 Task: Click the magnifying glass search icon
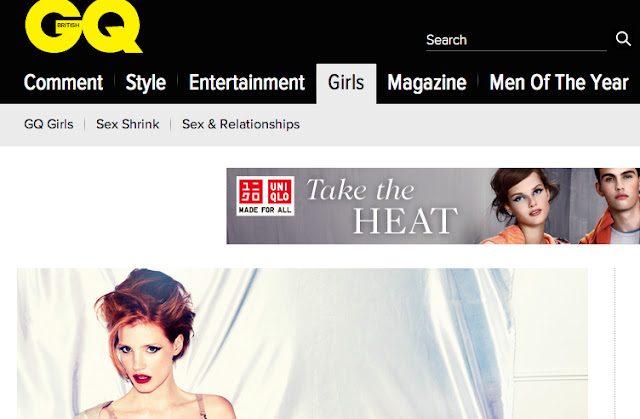623,39
